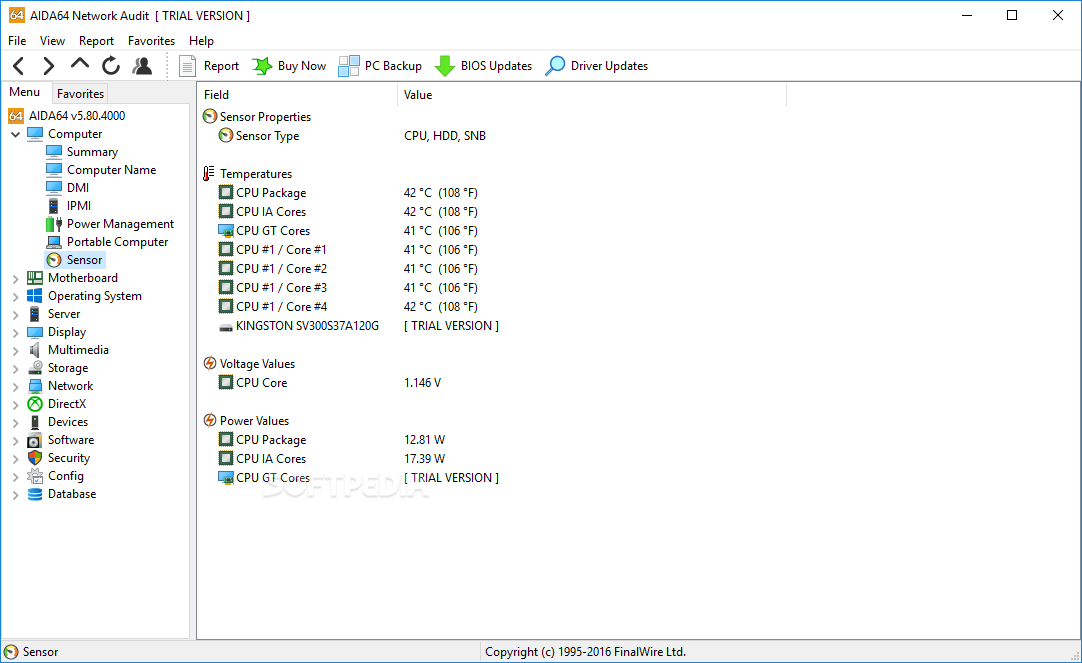Image resolution: width=1082 pixels, height=663 pixels.
Task: Expand the Motherboard node
Action: (15, 279)
